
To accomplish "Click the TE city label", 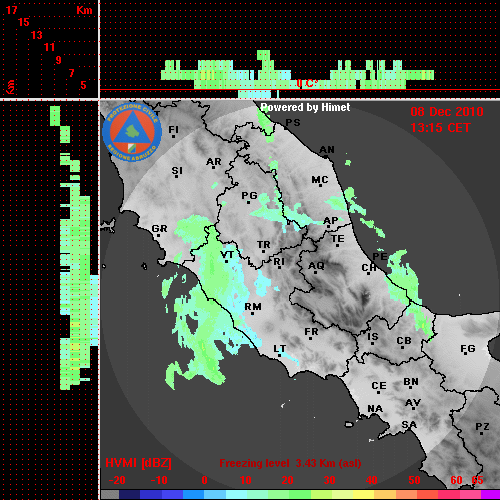I will click(338, 239).
